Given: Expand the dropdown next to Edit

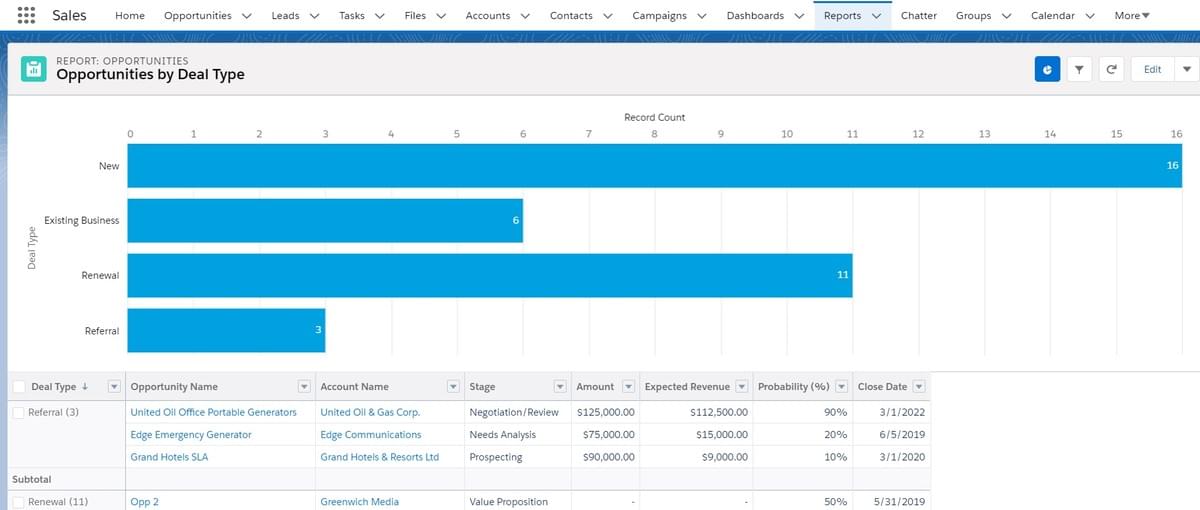Looking at the screenshot, I should (x=1186, y=69).
